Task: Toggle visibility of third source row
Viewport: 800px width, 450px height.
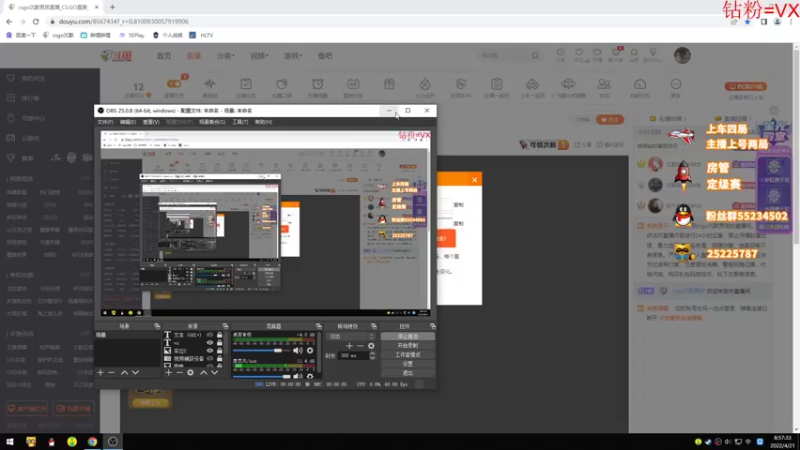Action: [210, 351]
